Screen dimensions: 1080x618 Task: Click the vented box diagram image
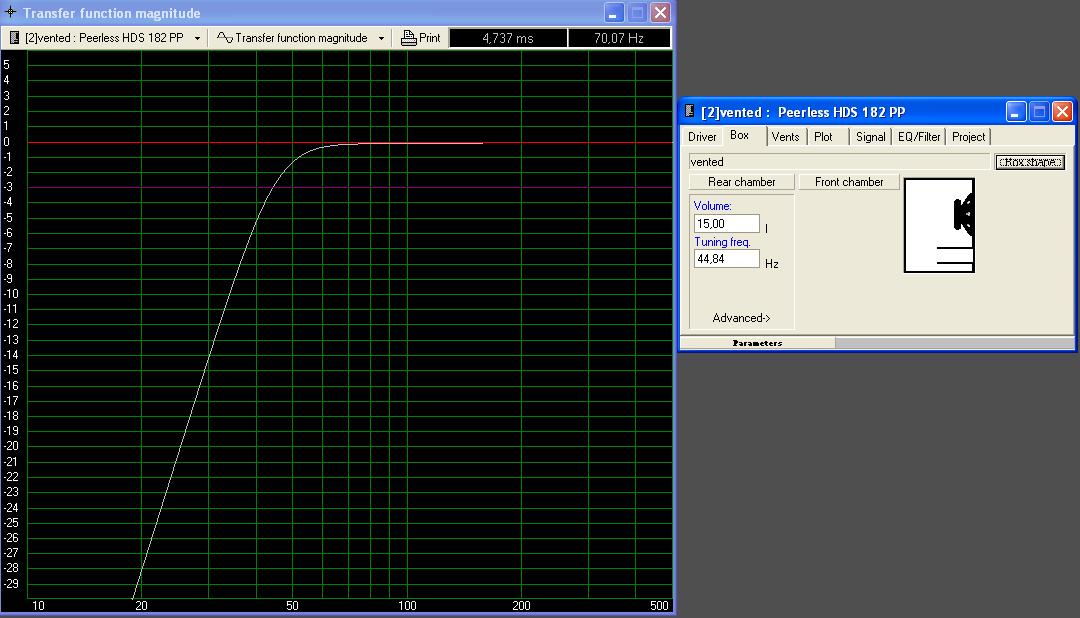pos(939,225)
